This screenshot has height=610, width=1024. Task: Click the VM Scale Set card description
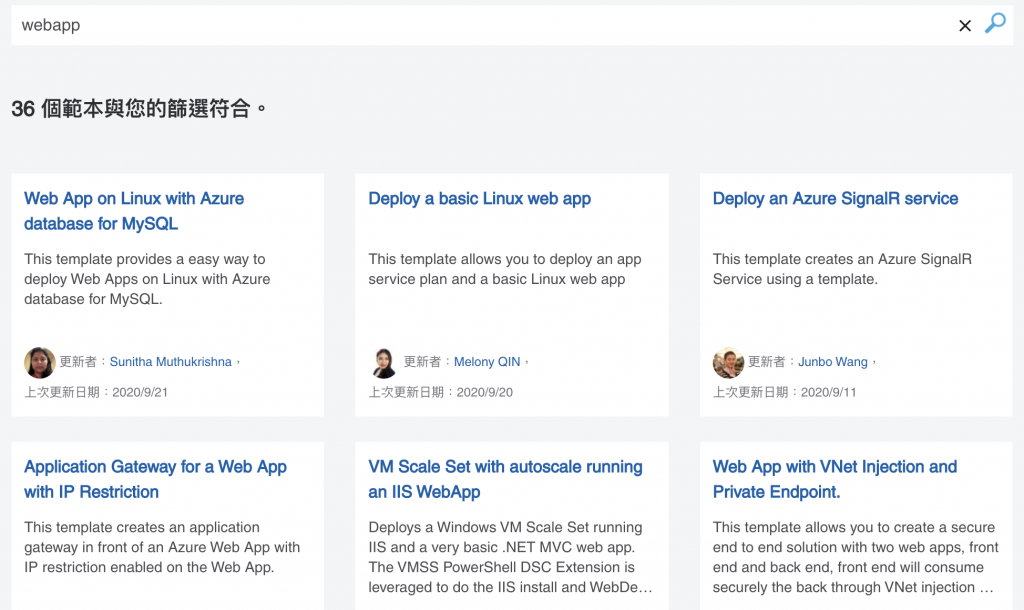coord(510,557)
